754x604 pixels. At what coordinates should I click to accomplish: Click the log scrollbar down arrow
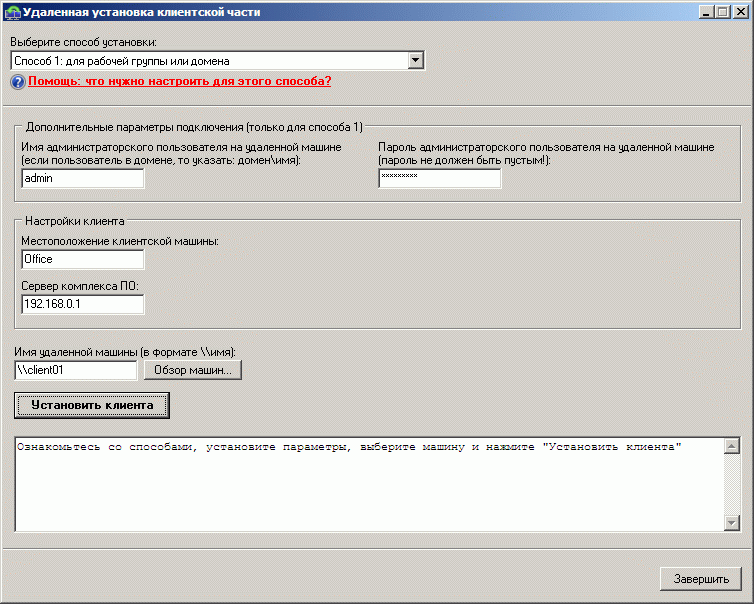731,523
